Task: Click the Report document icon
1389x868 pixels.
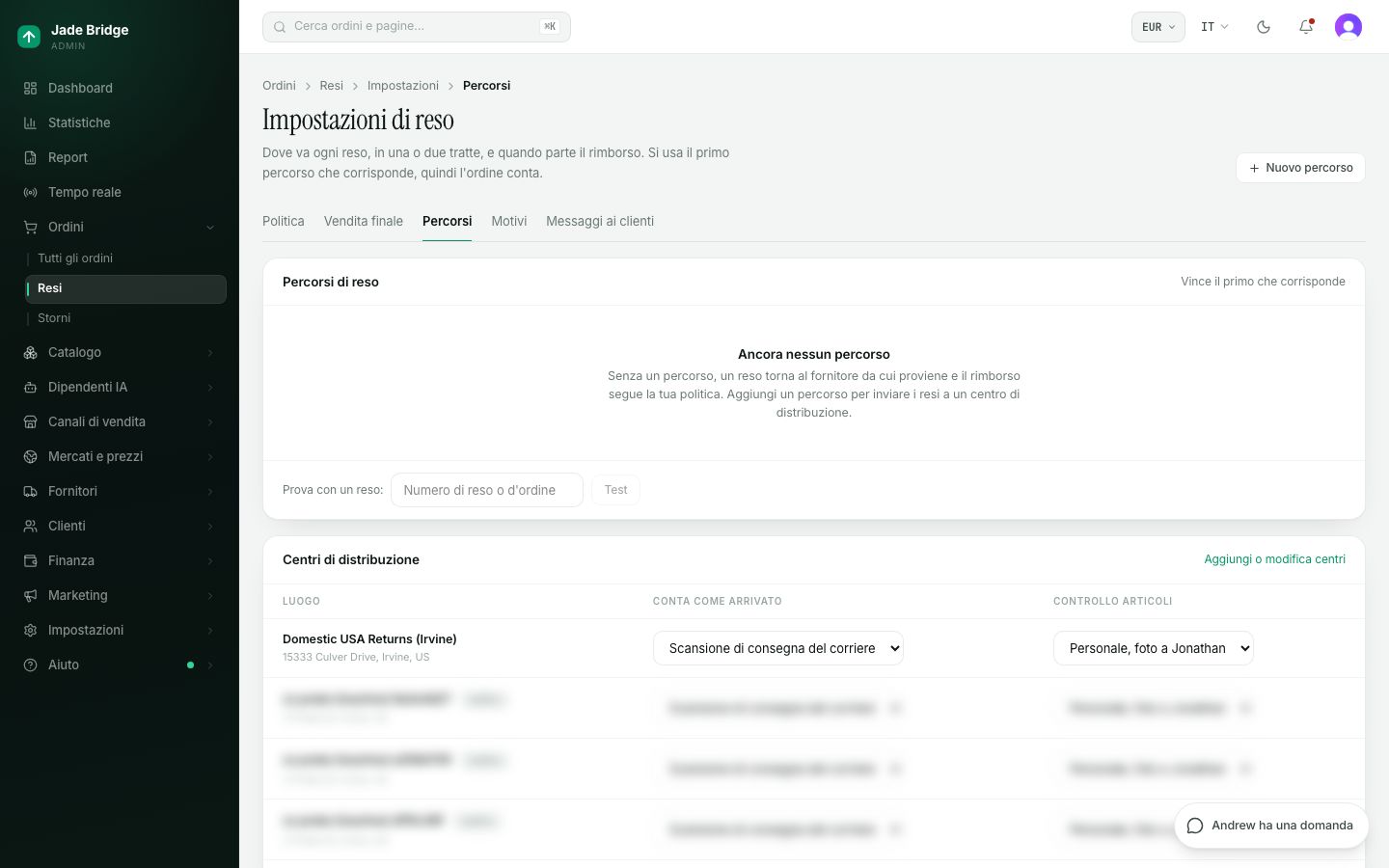Action: (30, 157)
